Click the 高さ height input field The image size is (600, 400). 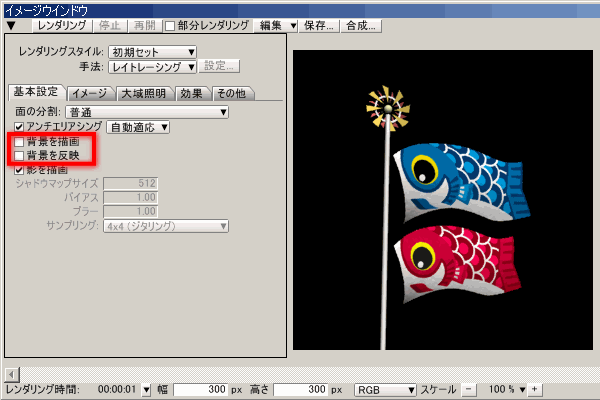coord(301,390)
